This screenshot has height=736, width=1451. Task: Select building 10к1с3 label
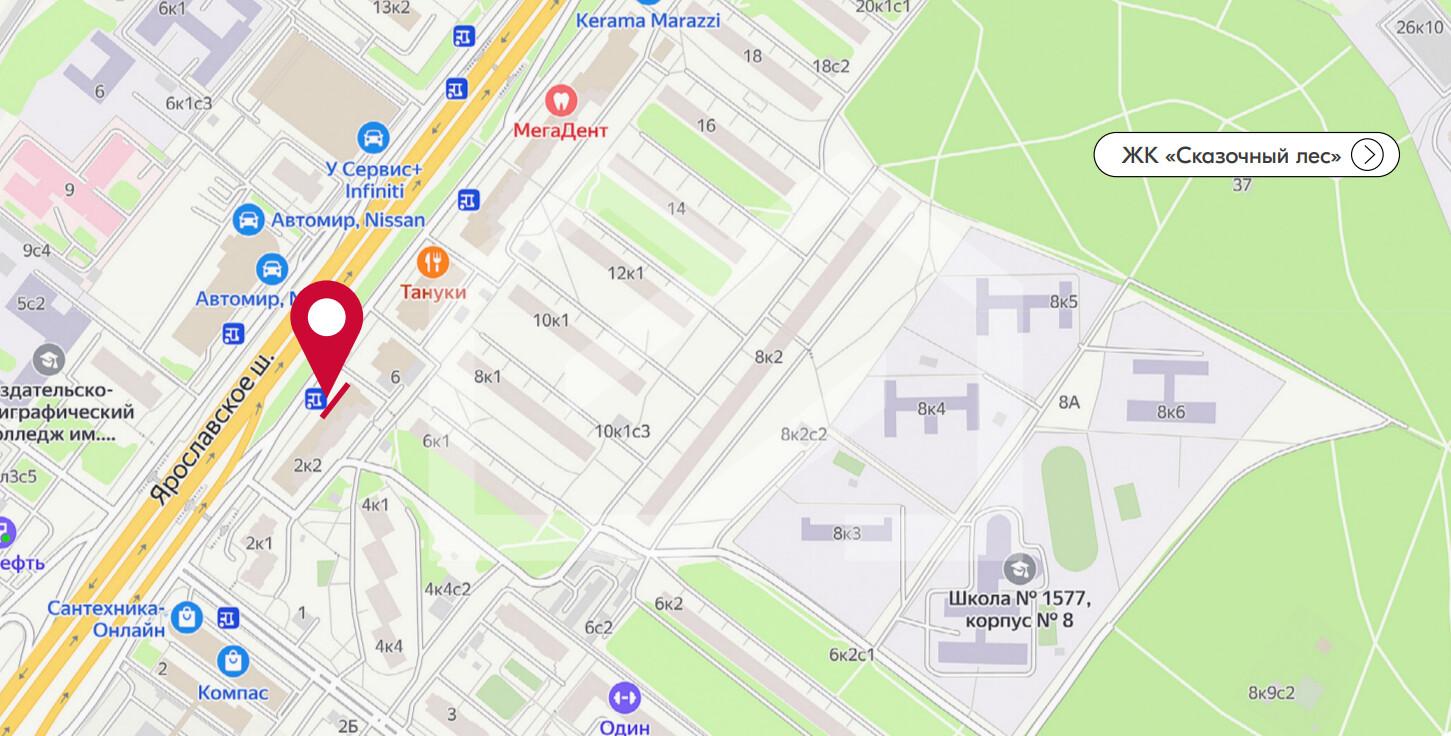[622, 431]
